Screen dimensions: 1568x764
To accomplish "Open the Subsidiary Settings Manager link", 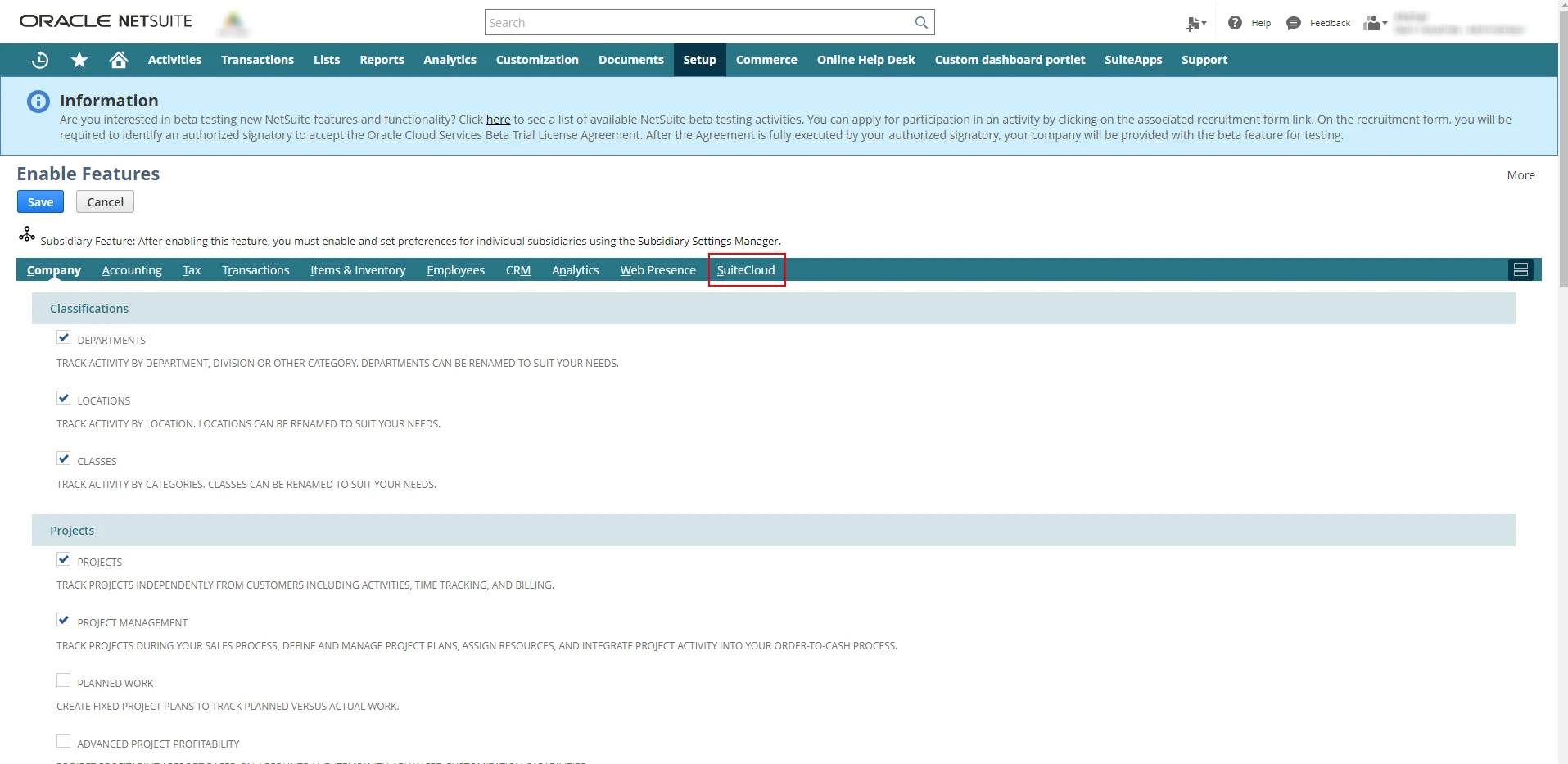I will point(707,241).
